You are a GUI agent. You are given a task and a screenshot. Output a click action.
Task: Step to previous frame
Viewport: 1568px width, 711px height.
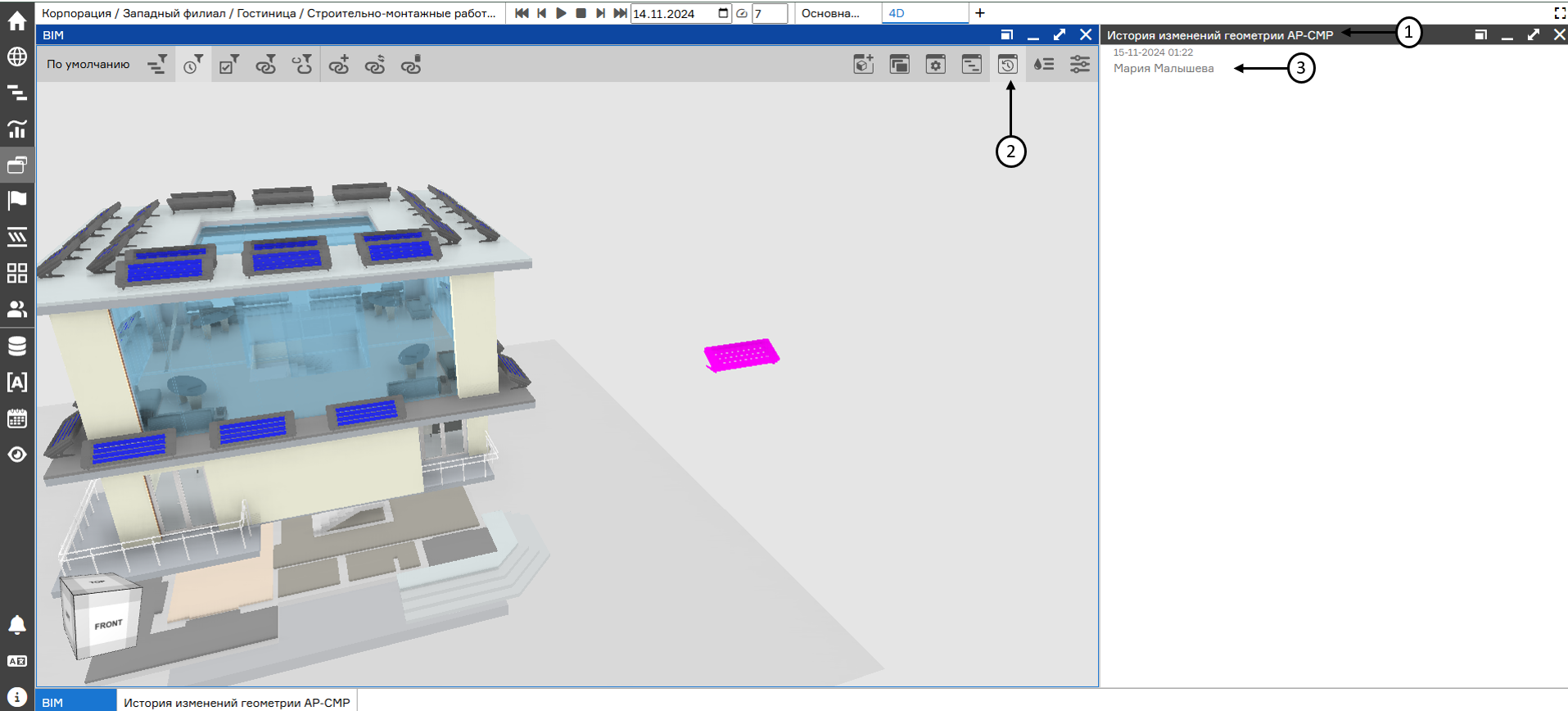542,13
